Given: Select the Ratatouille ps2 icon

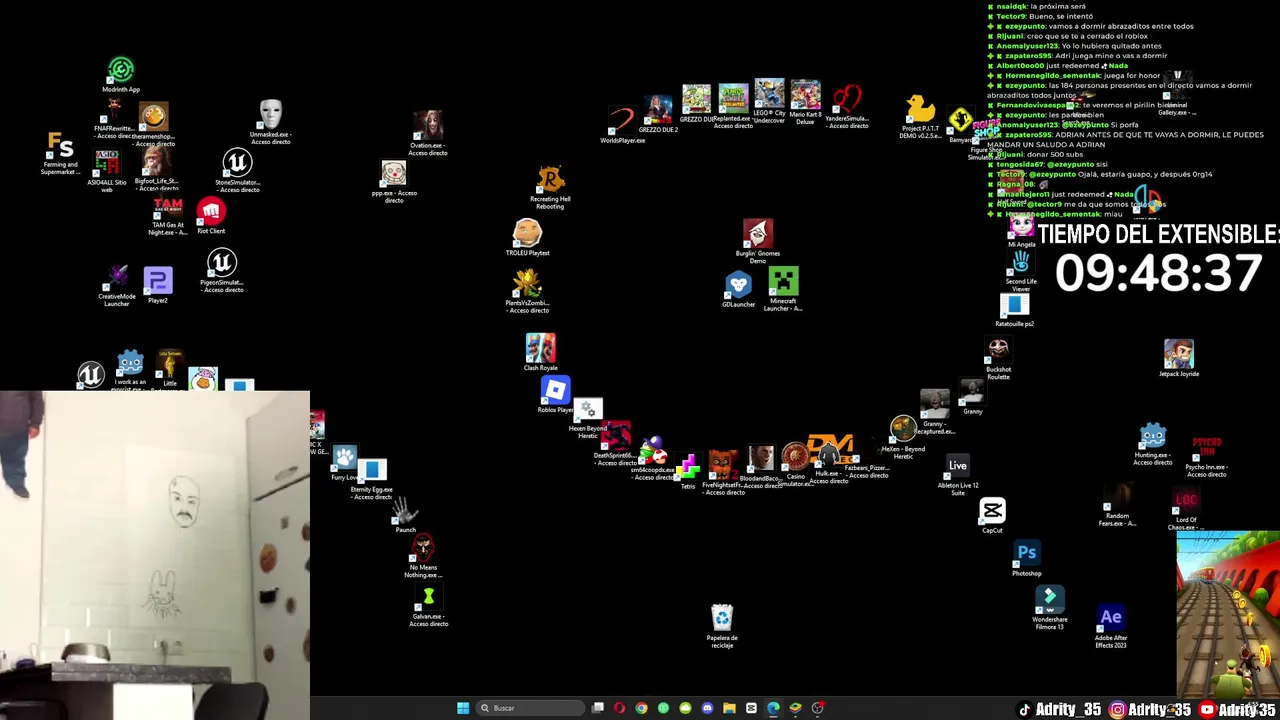Looking at the screenshot, I should (x=1015, y=310).
